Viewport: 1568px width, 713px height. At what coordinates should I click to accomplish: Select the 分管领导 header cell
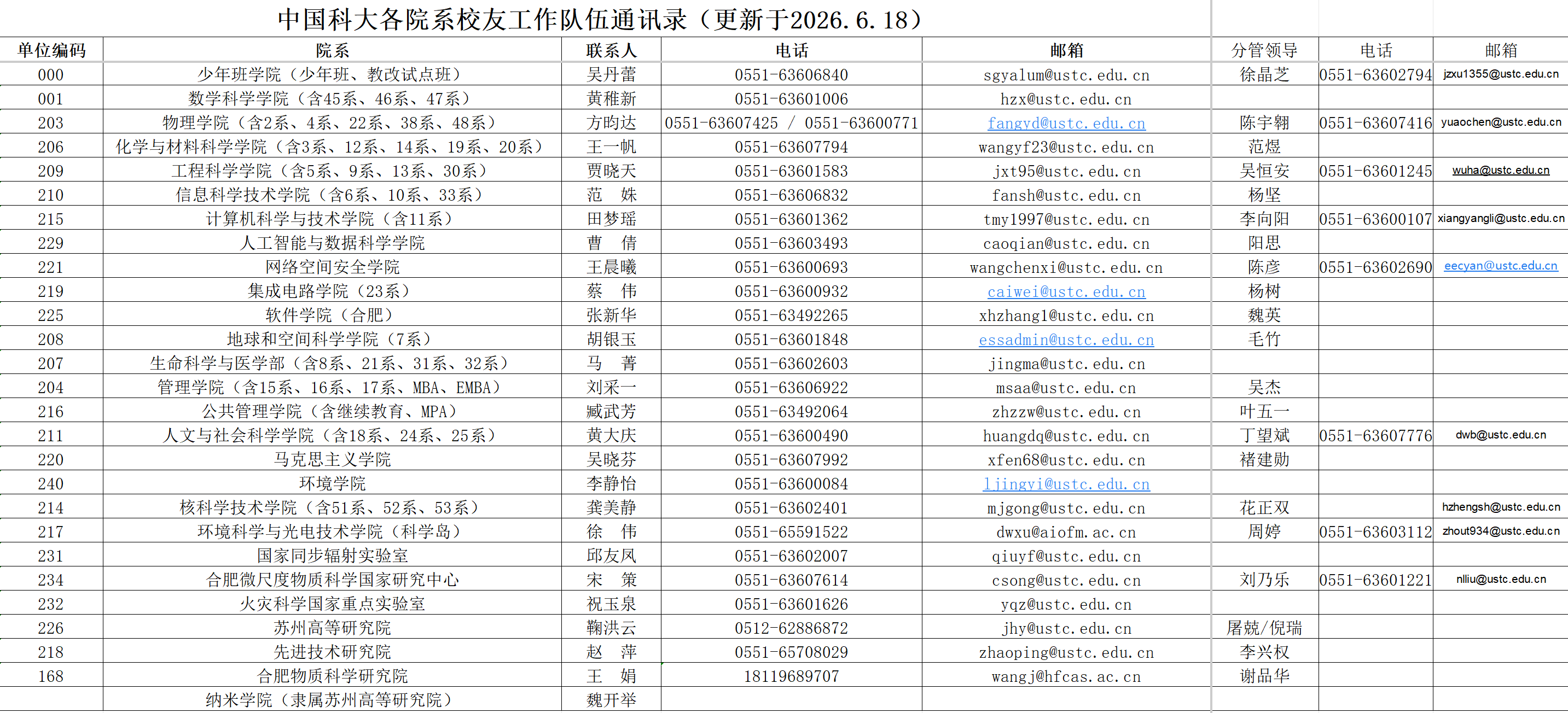pos(1264,50)
